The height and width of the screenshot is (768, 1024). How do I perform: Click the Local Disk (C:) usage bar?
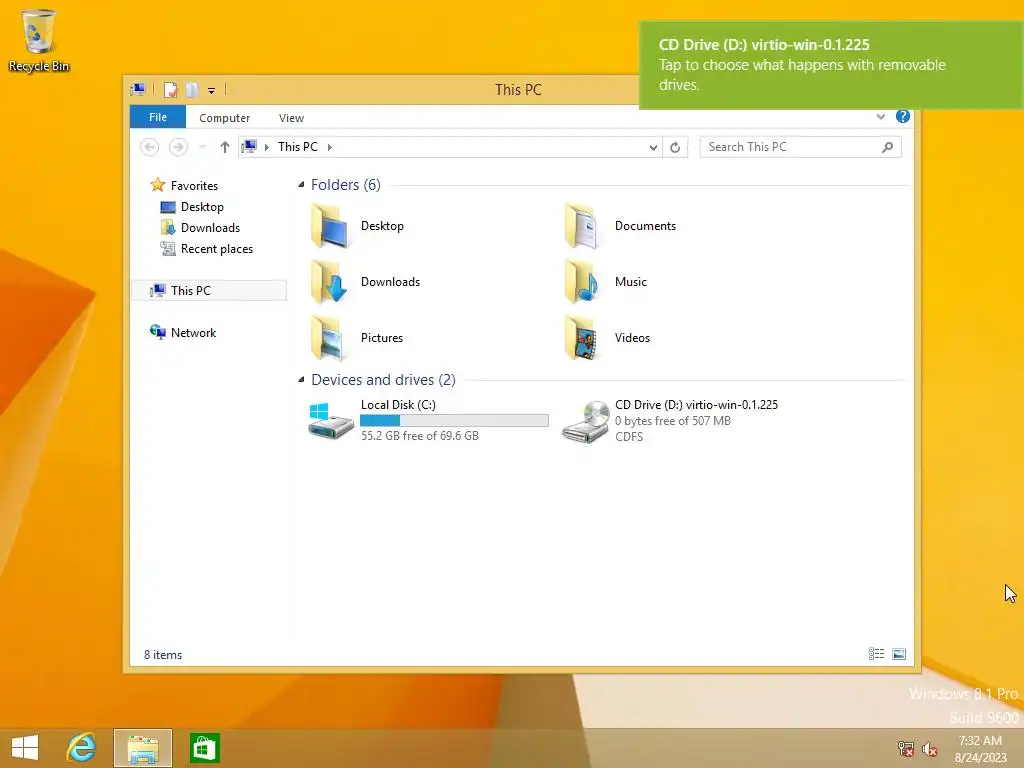pyautogui.click(x=455, y=421)
